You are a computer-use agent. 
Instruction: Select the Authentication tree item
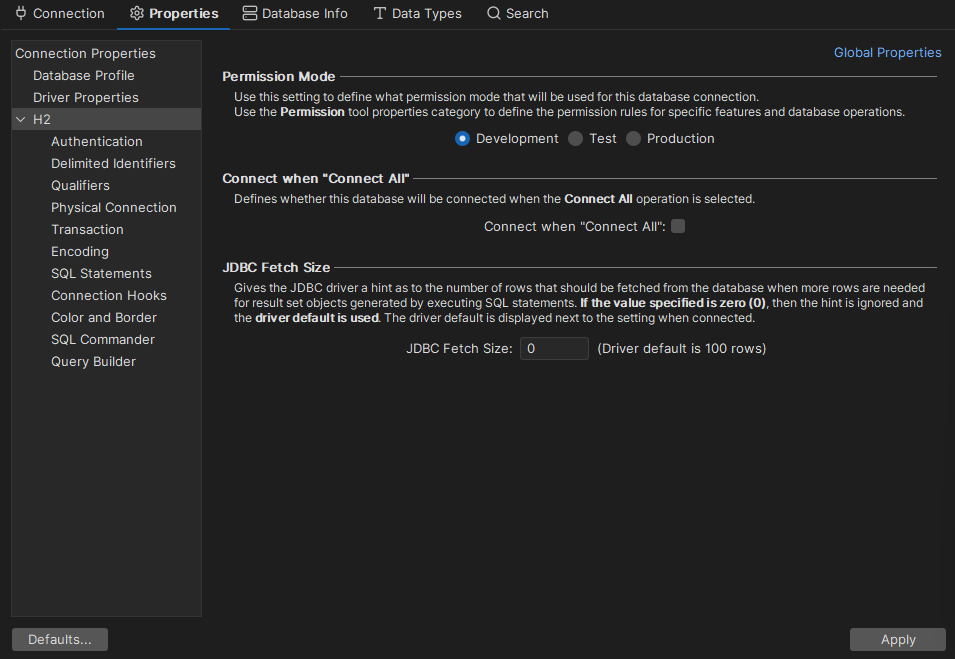[96, 141]
